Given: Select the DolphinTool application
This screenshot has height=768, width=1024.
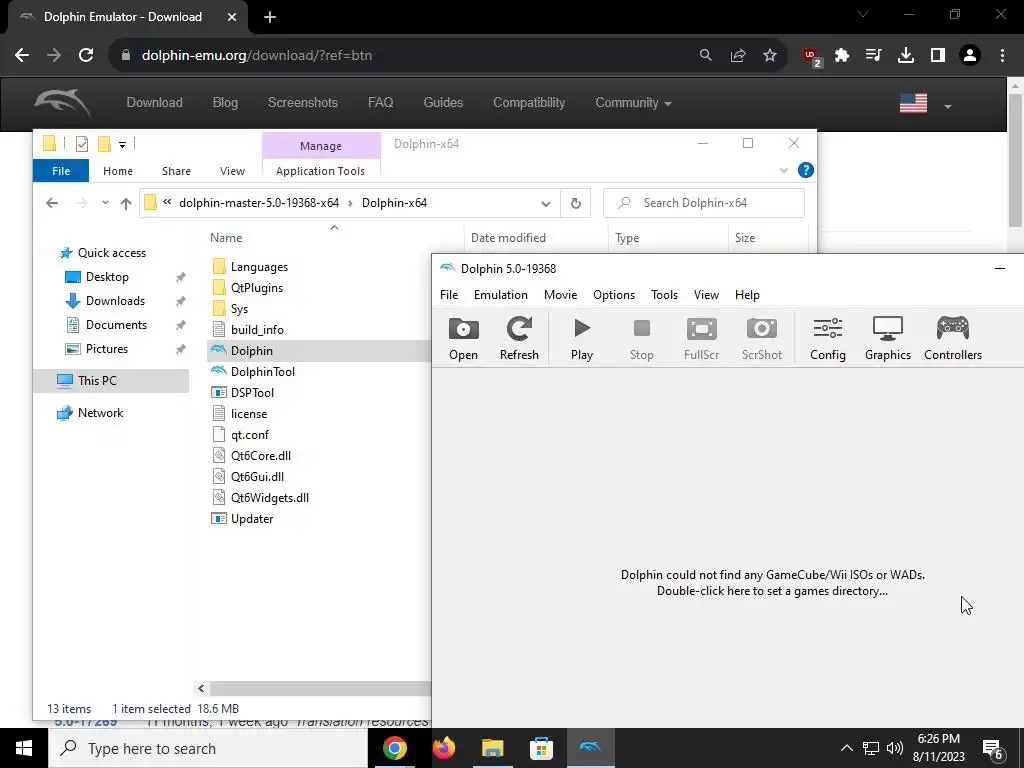Looking at the screenshot, I should 263,372.
